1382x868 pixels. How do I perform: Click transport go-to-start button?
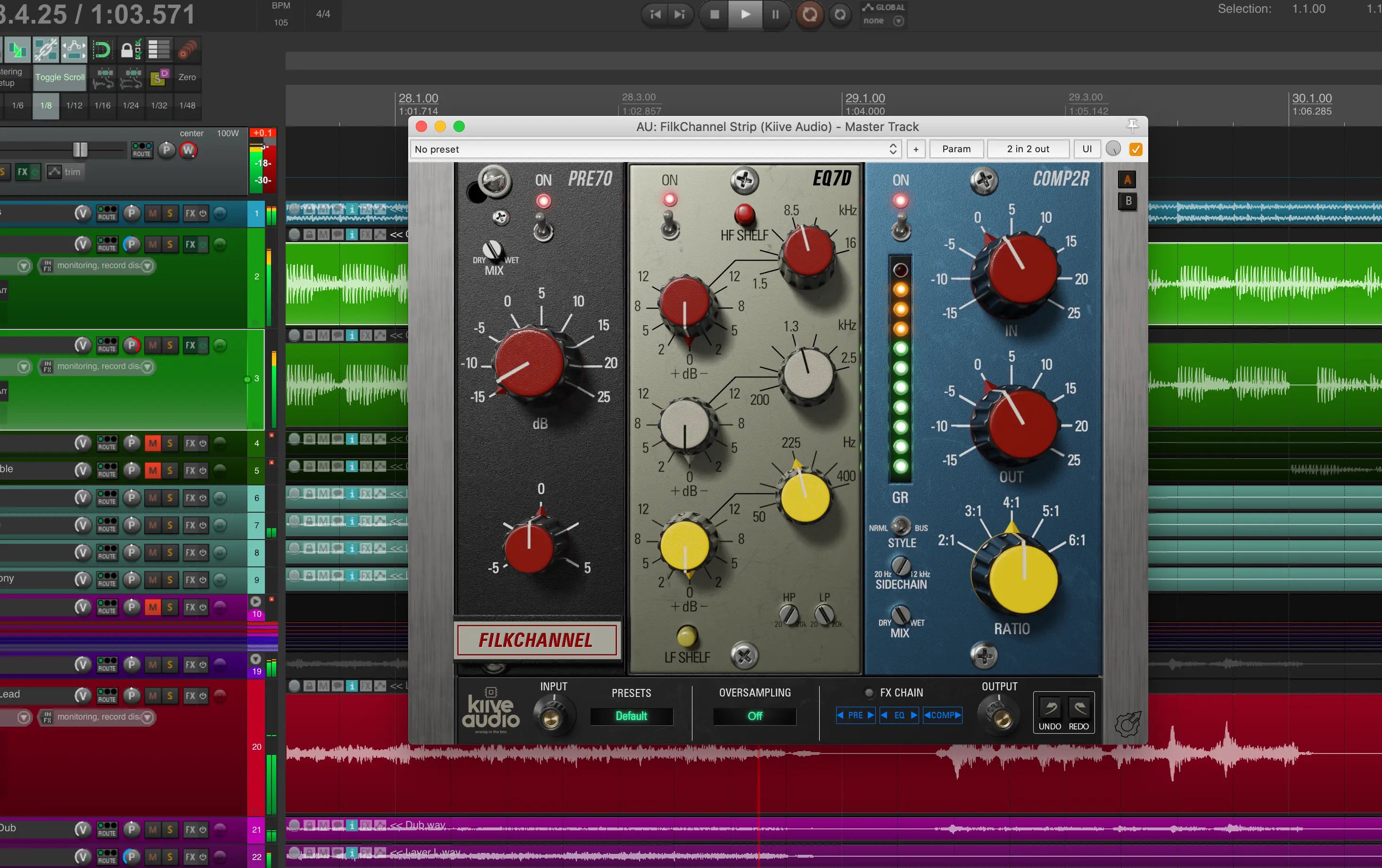point(655,14)
